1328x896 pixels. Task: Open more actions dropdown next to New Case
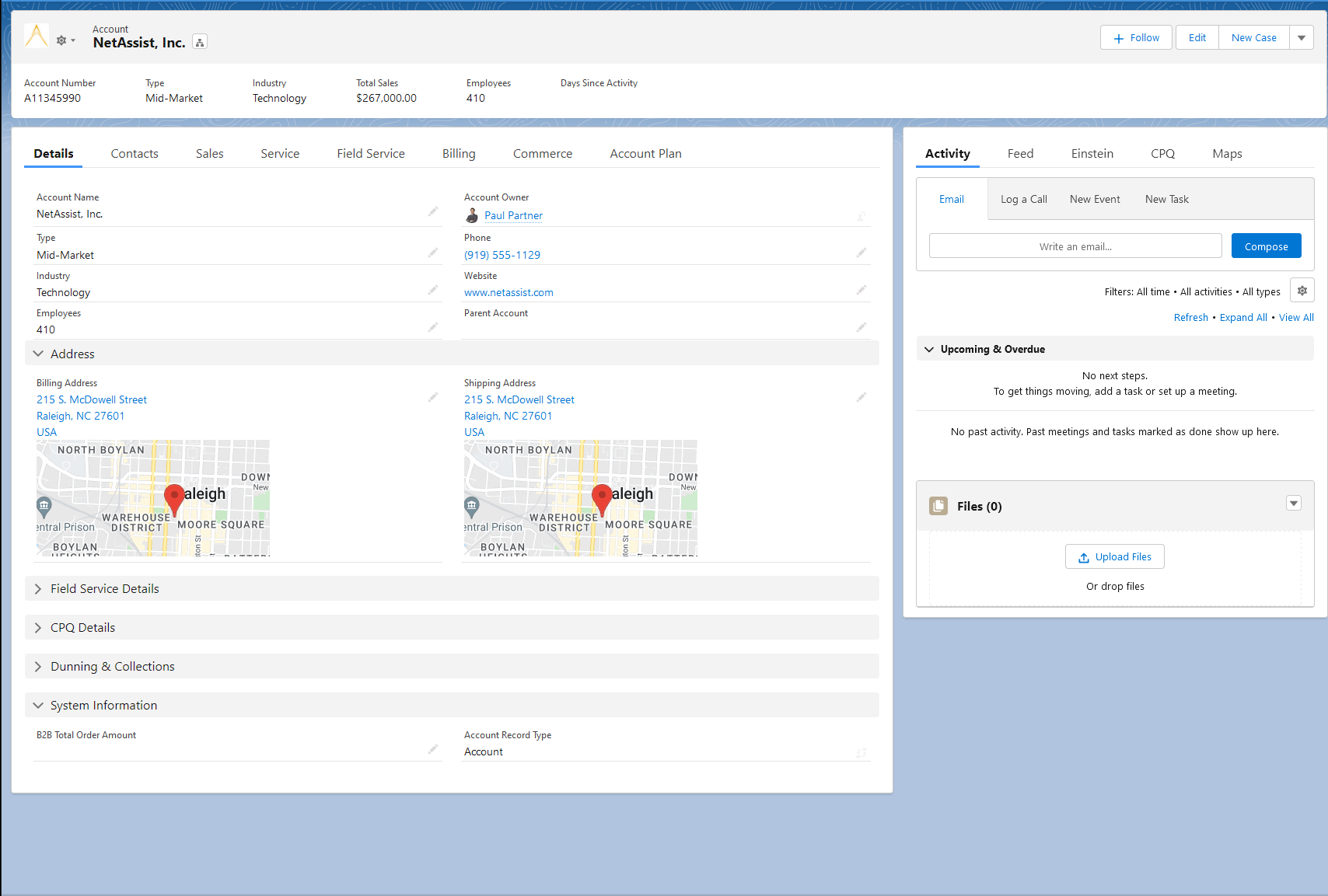1302,37
